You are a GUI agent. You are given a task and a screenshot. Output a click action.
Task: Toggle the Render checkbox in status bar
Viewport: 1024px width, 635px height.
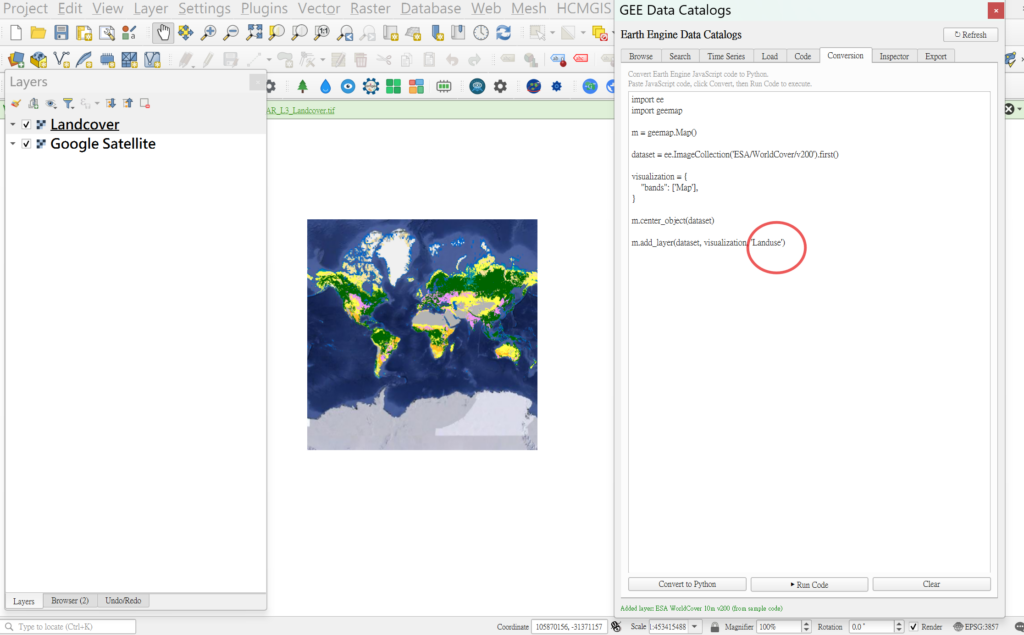tap(913, 627)
